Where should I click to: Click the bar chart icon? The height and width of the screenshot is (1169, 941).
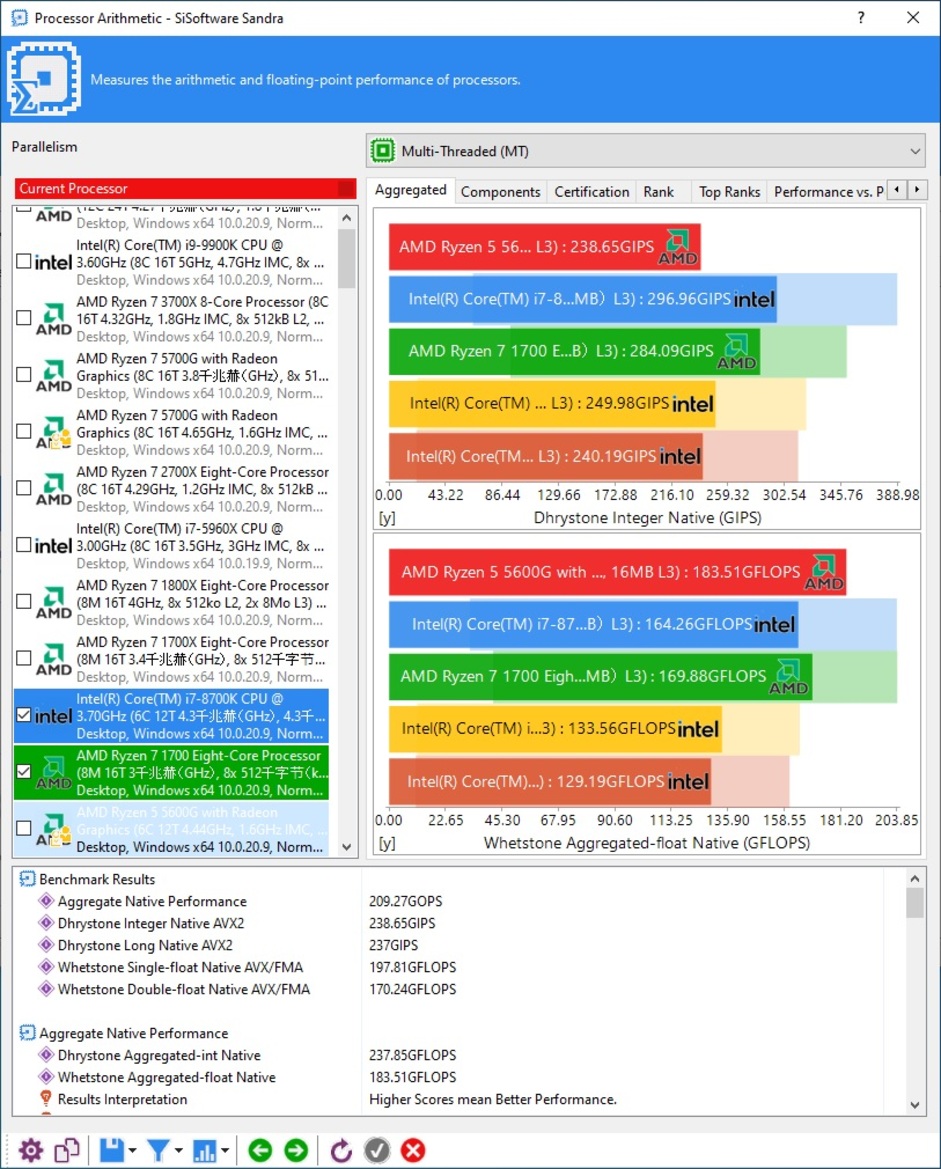(x=205, y=1150)
